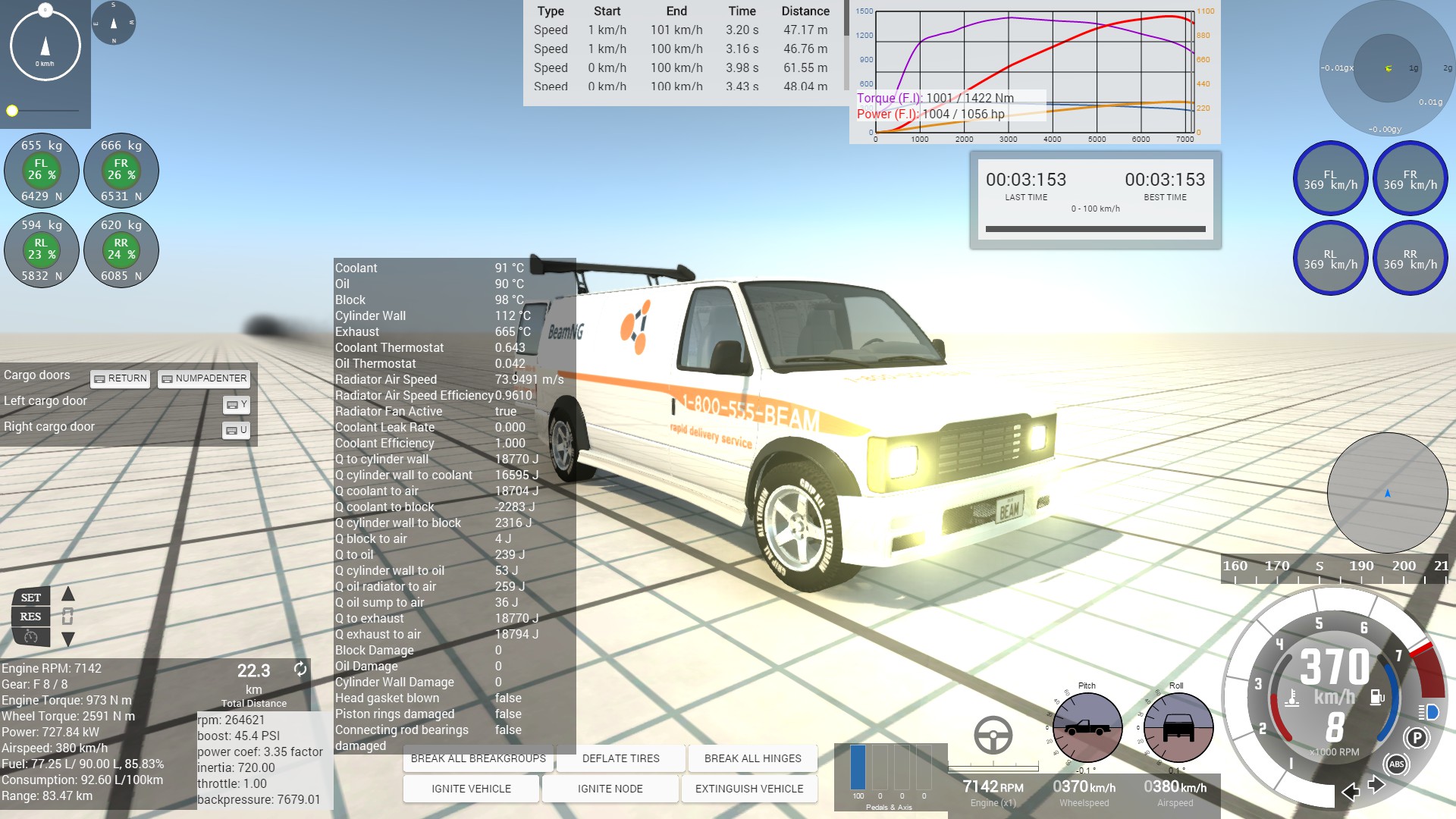Click the Coolant temperature row
Viewport: 1456px width, 819px height.
point(453,268)
